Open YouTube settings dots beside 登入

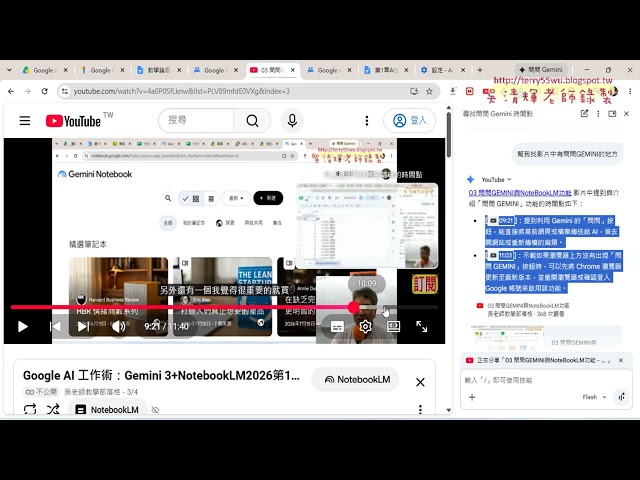(x=367, y=121)
